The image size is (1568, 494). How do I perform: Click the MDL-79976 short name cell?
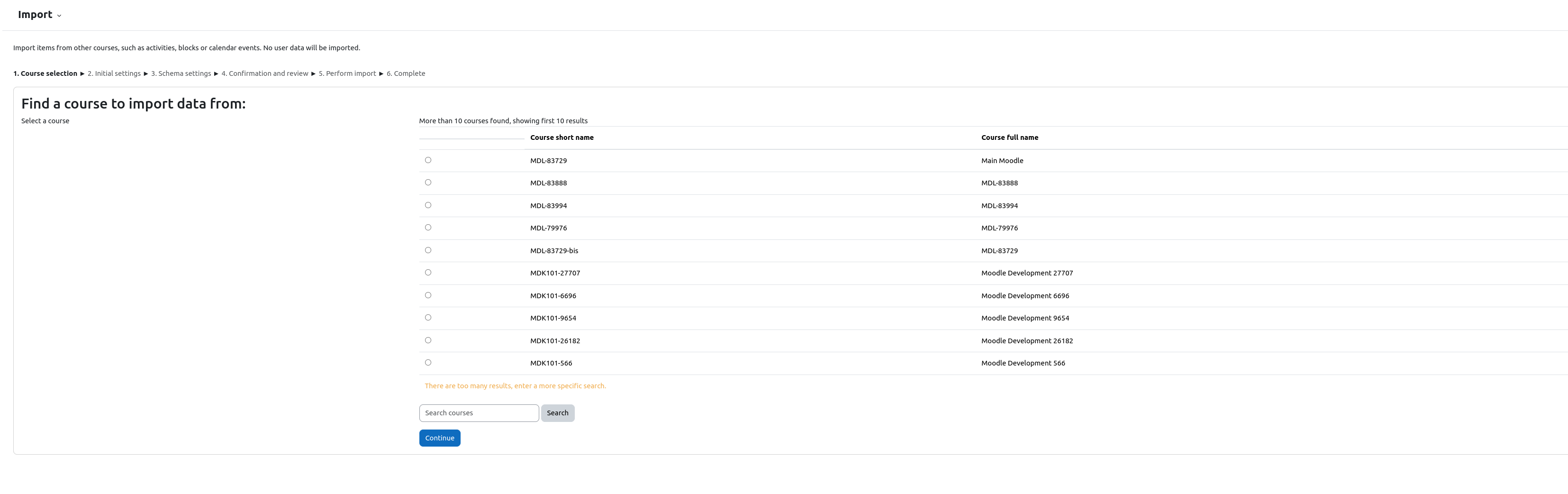(x=548, y=229)
